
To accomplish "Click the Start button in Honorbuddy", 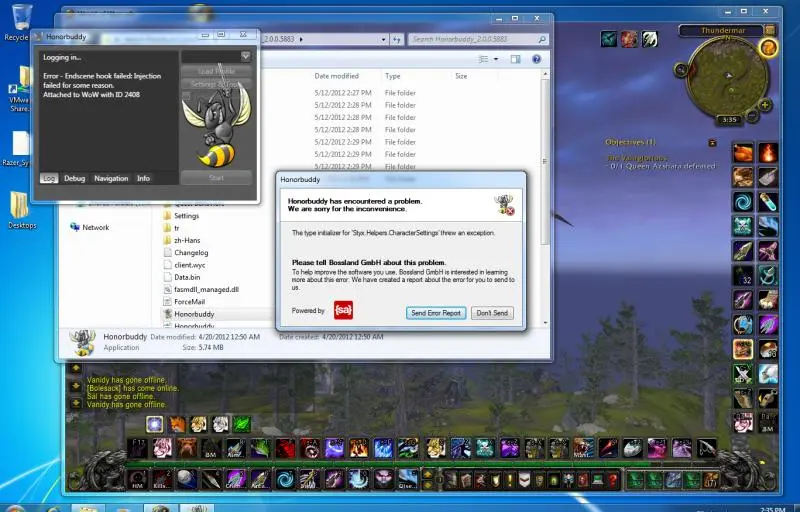I will (216, 177).
